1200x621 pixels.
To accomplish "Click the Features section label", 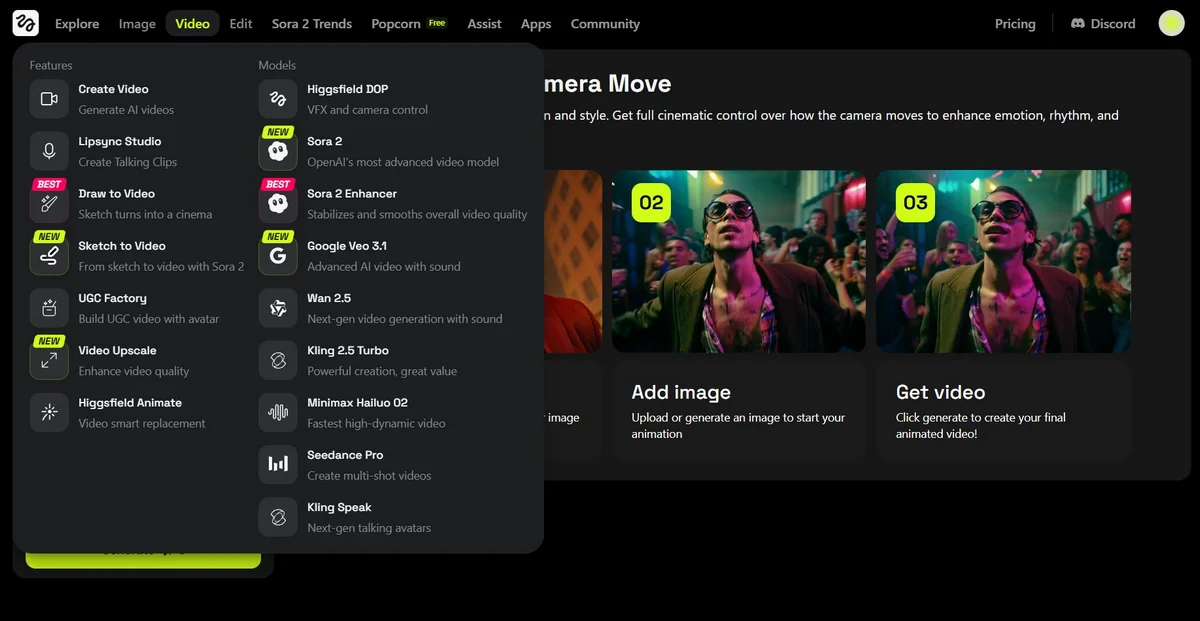I will click(x=51, y=65).
